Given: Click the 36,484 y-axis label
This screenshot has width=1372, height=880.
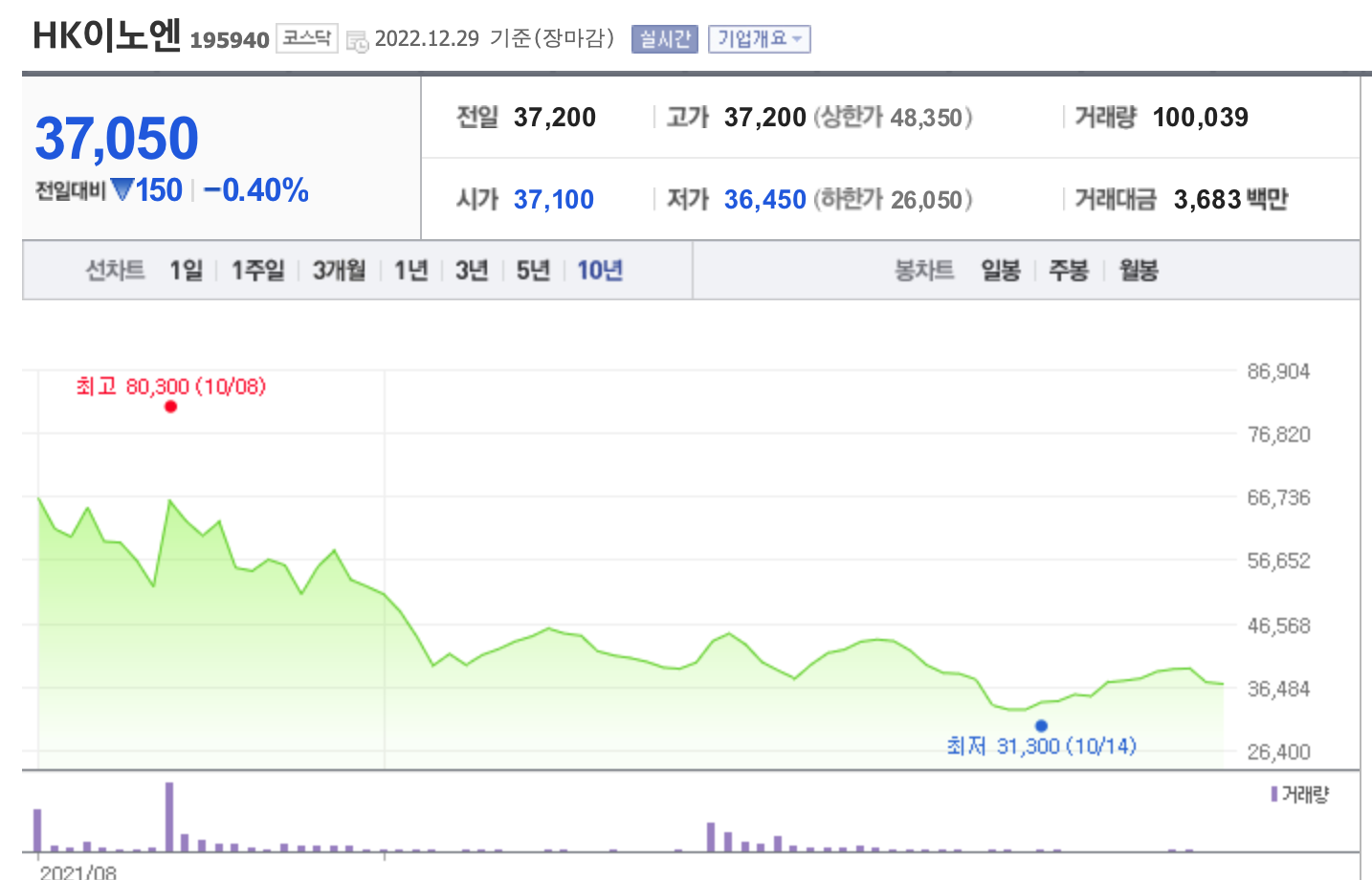Looking at the screenshot, I should point(1279,689).
